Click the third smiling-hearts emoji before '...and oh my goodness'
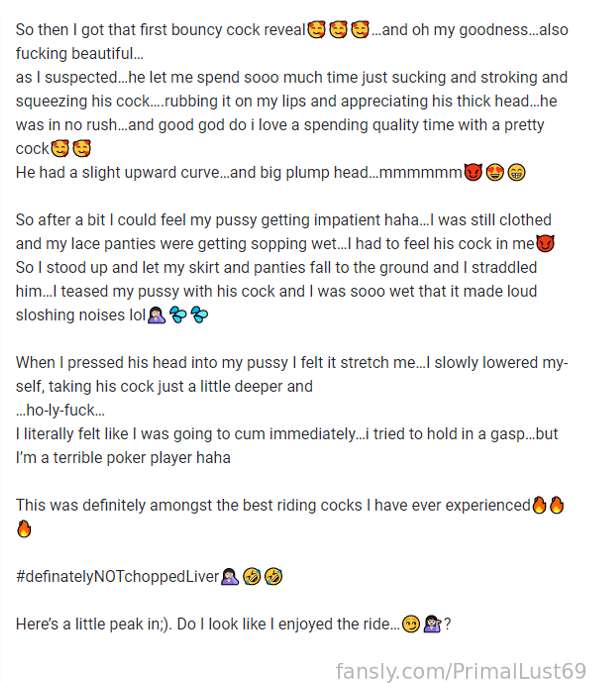 click(360, 30)
